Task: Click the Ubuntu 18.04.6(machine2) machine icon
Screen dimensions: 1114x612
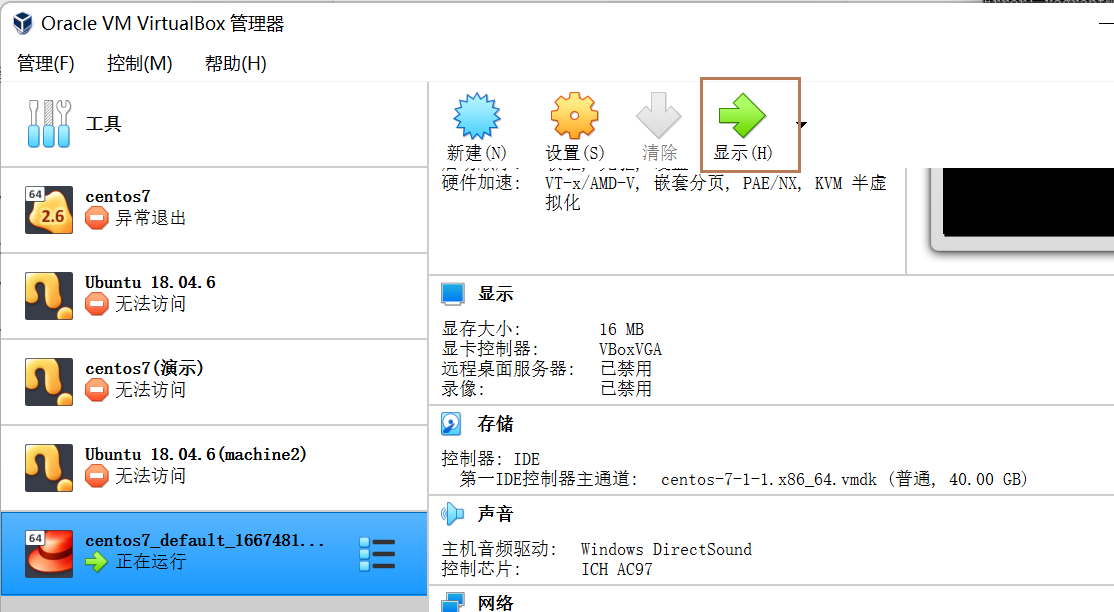Action: pos(49,468)
